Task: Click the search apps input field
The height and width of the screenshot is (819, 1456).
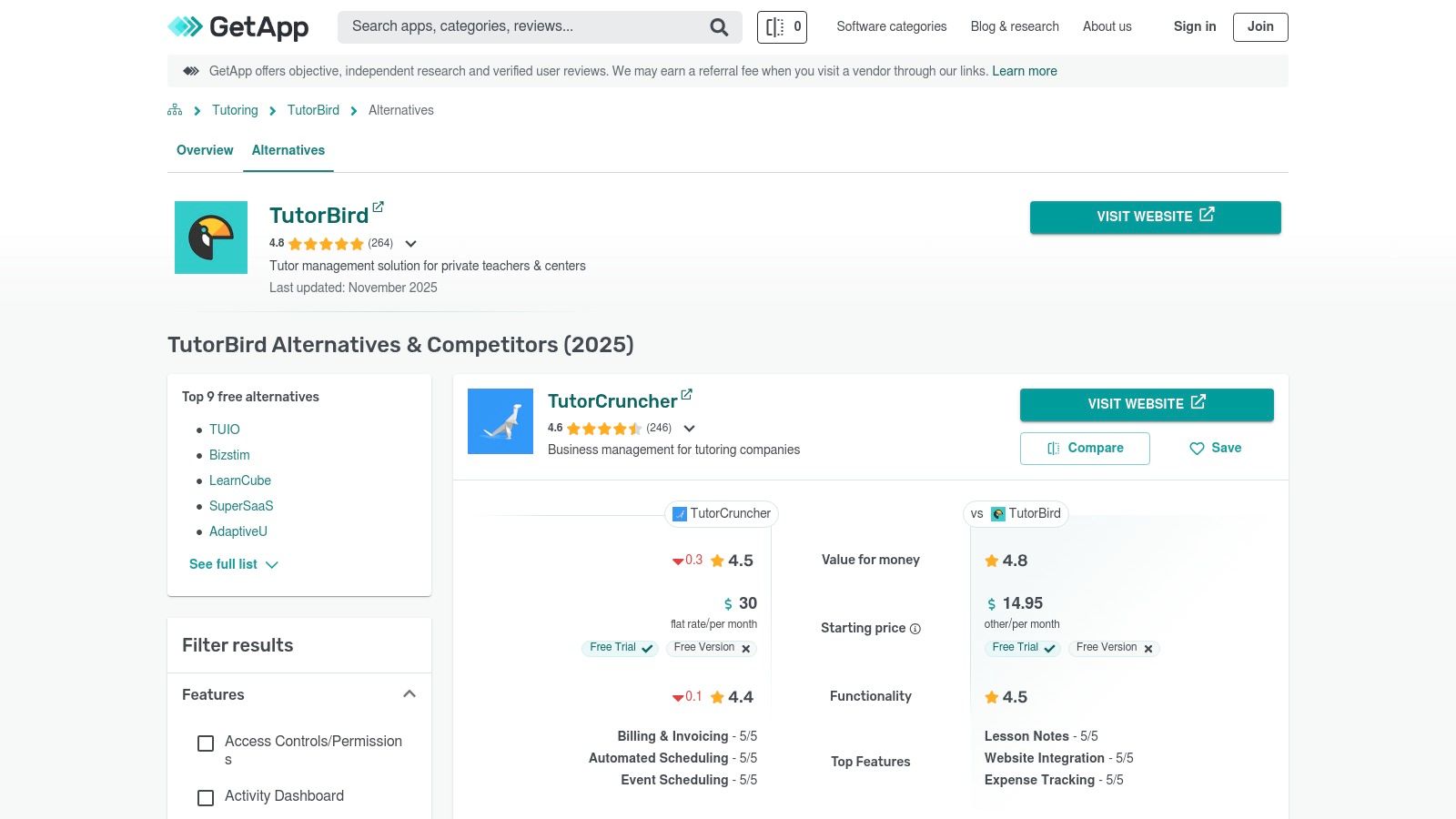Action: tap(510, 26)
